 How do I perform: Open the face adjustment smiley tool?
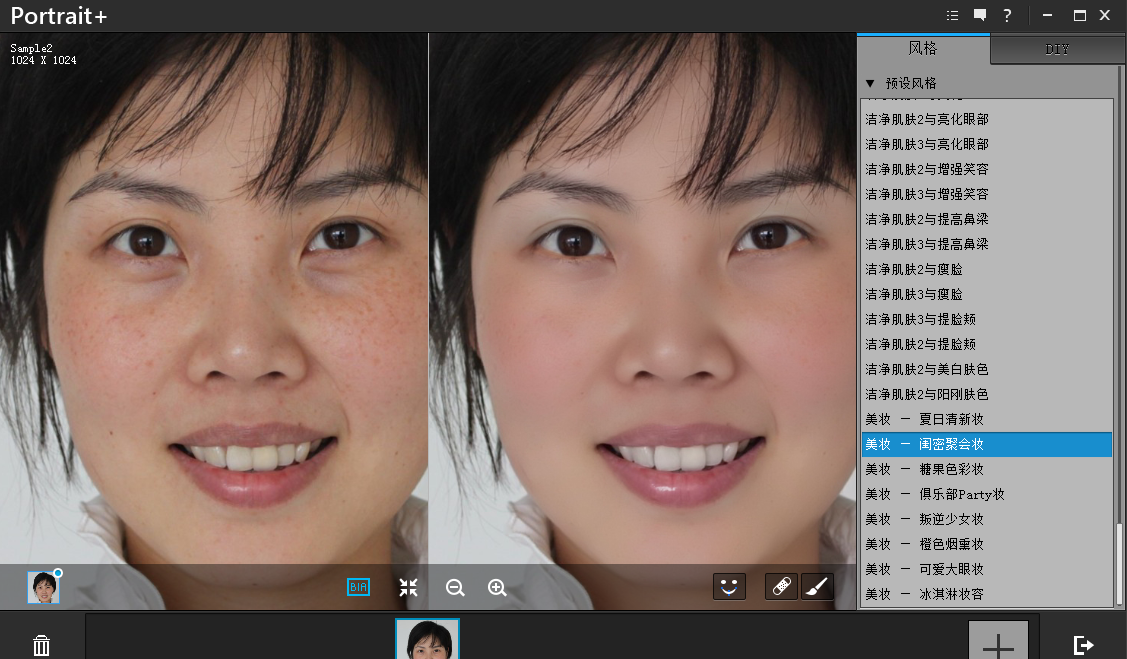pos(729,587)
